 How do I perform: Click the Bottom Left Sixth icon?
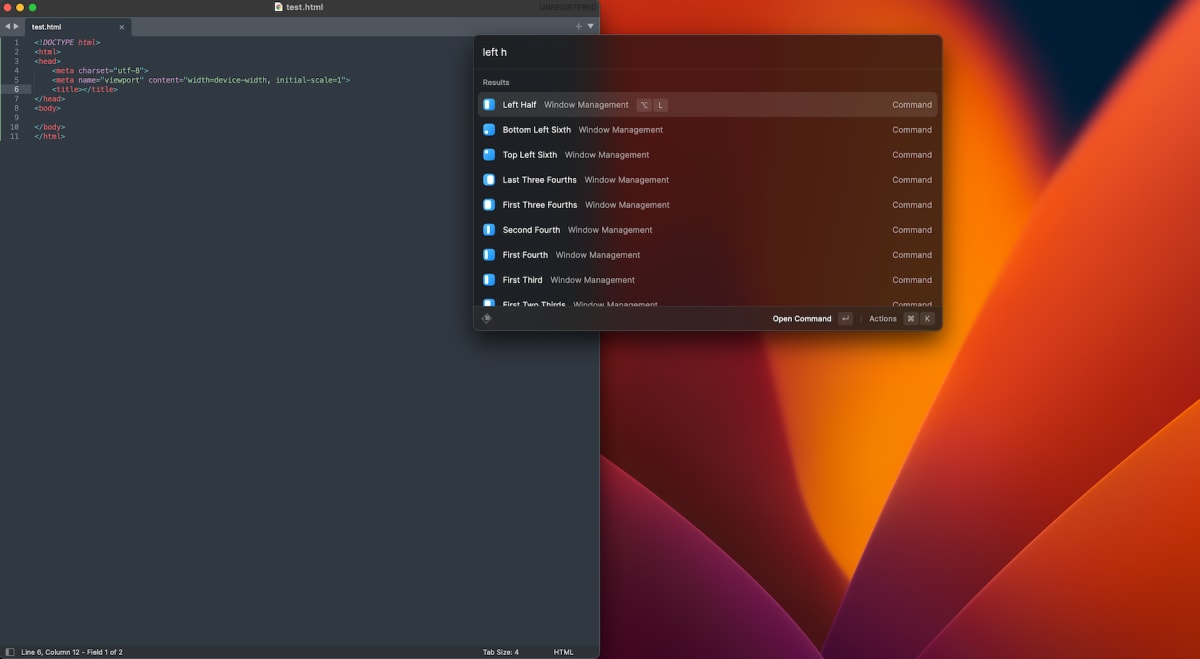point(489,130)
